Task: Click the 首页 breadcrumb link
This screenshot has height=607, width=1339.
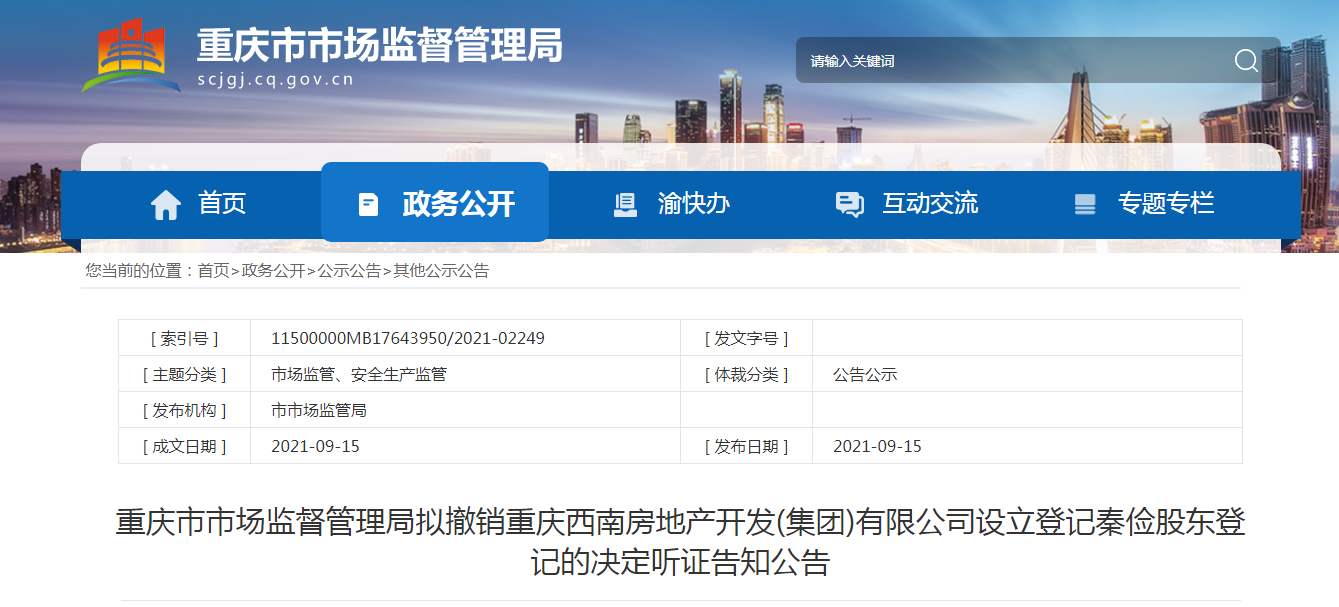Action: click(213, 271)
